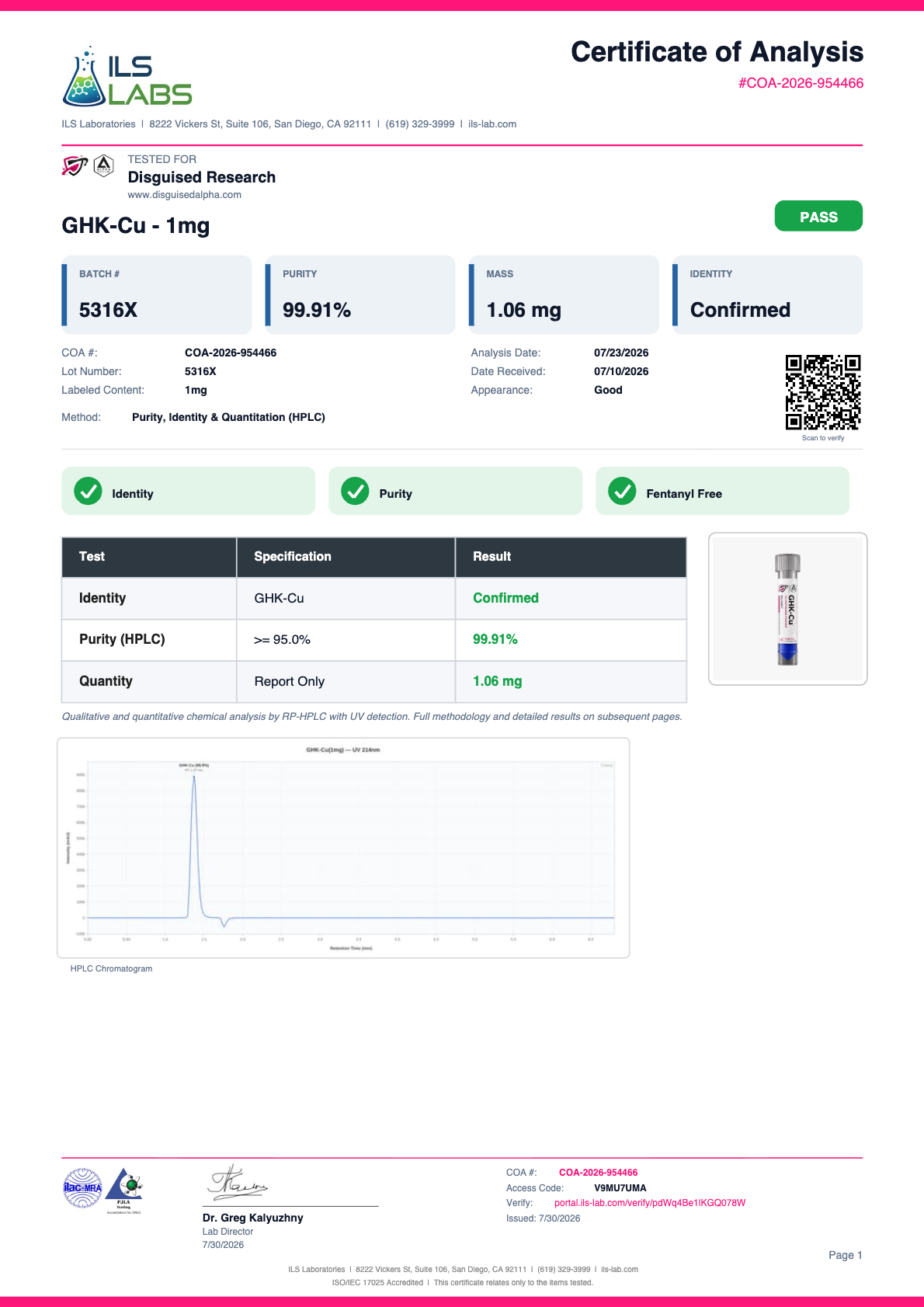
Task: Select the Purity 99.91% summary card
Action: pos(360,295)
